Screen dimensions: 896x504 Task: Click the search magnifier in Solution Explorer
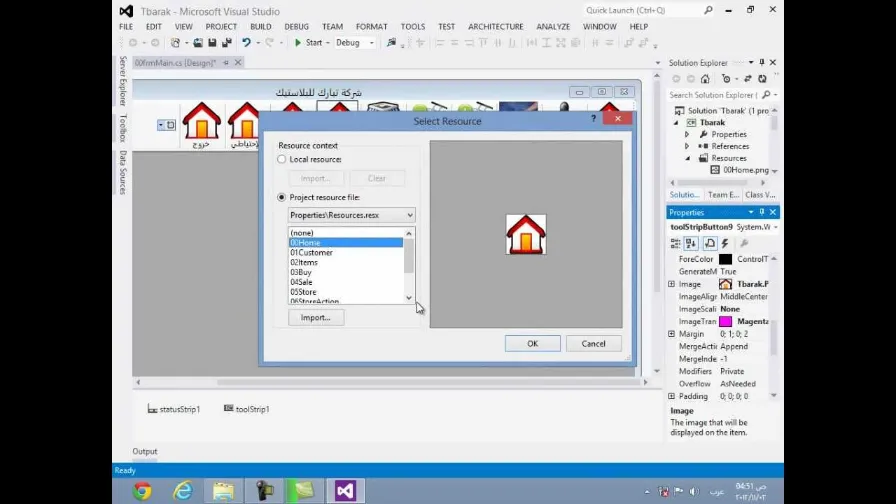point(766,95)
